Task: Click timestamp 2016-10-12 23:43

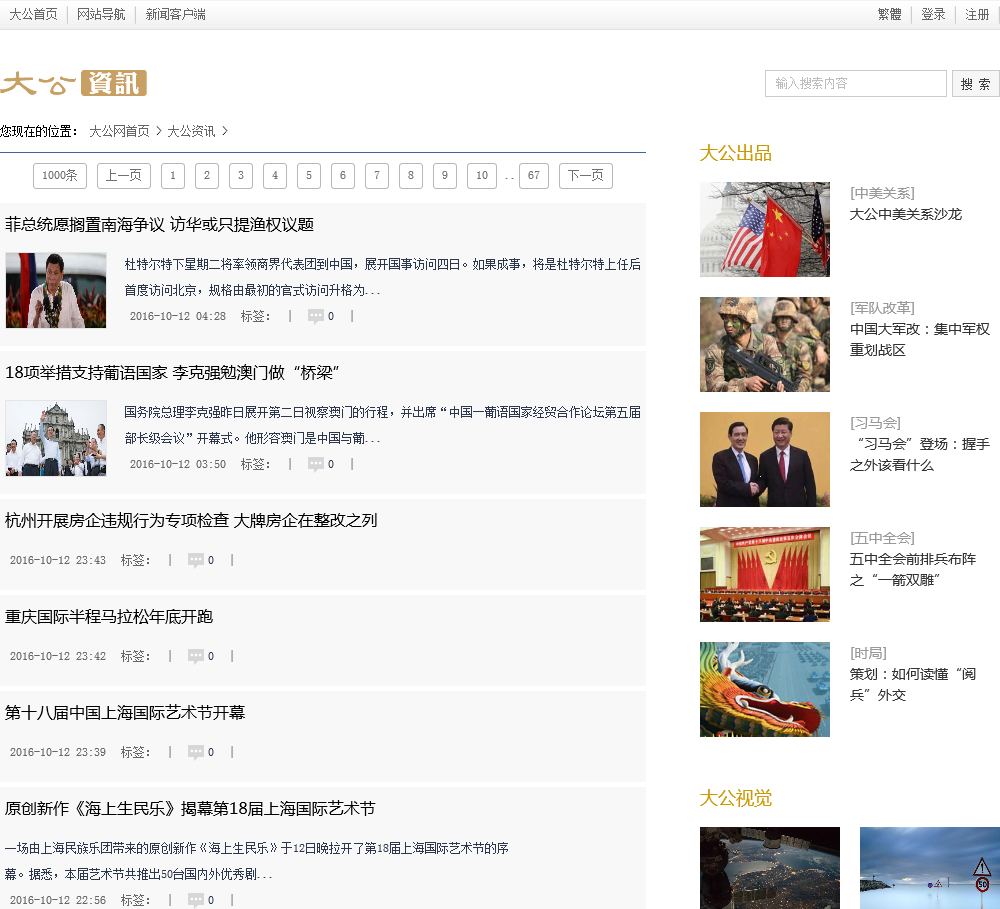Action: click(58, 560)
